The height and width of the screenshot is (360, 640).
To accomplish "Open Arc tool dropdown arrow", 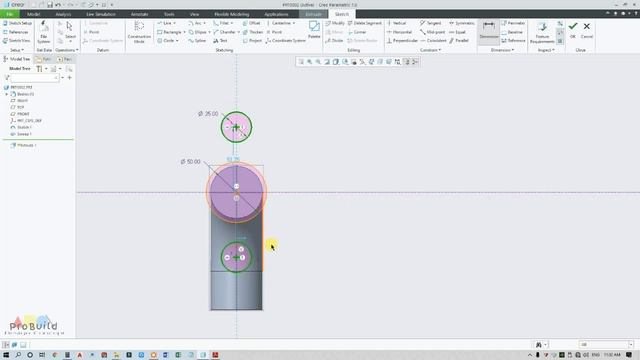I will [204, 23].
